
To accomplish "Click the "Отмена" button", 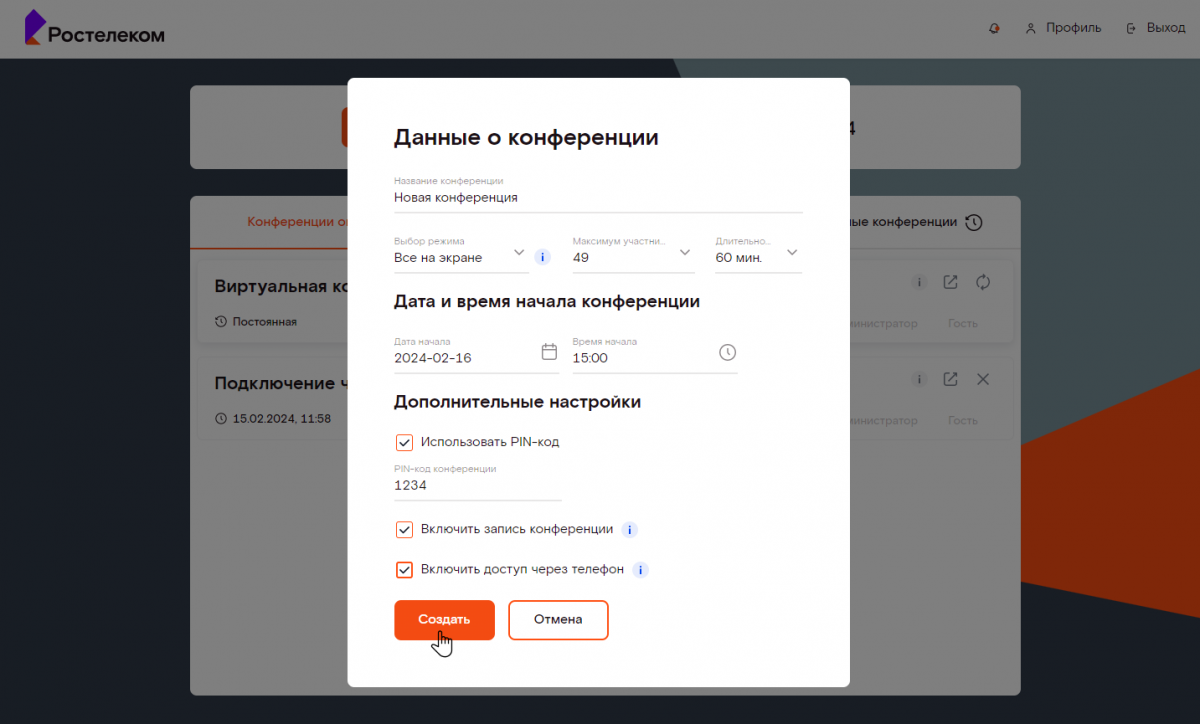I will pyautogui.click(x=558, y=620).
